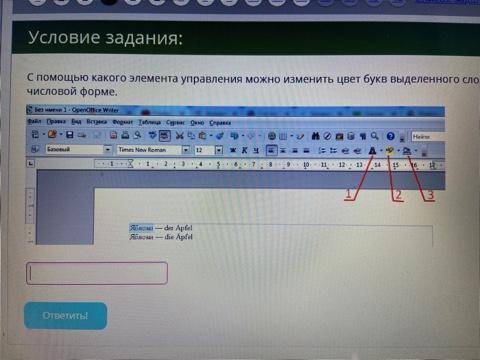
Task: Expand the Undo history dropdown arrow
Action: click(242, 136)
